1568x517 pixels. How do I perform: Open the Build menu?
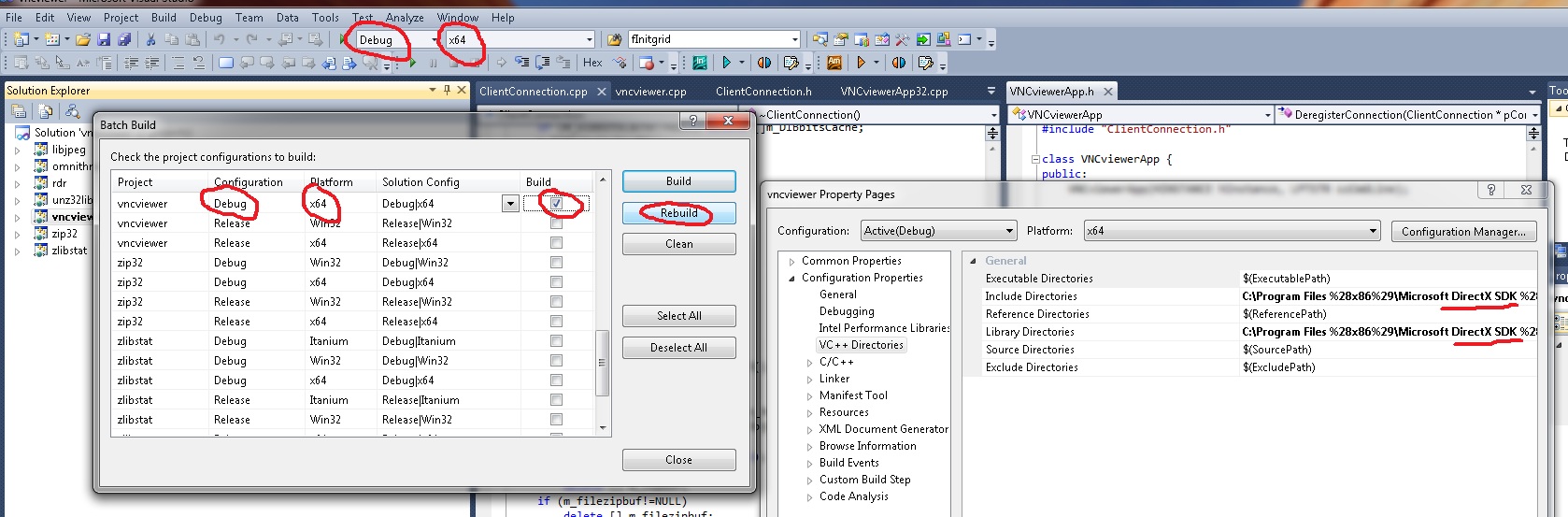[x=164, y=17]
